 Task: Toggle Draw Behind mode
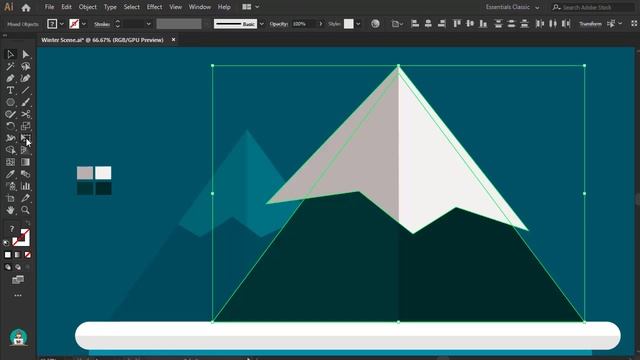pyautogui.click(x=18, y=267)
